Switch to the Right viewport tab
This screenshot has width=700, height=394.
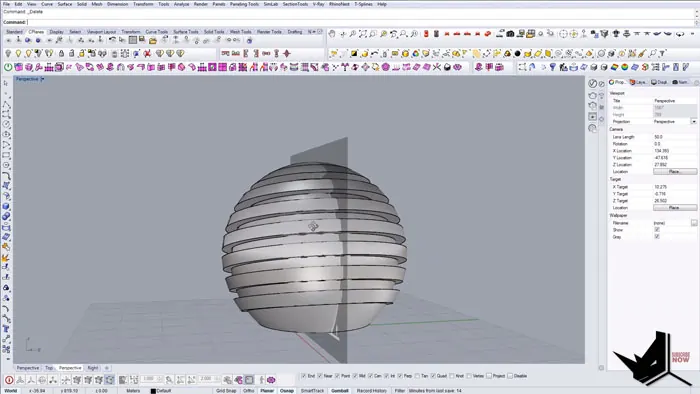point(92,368)
